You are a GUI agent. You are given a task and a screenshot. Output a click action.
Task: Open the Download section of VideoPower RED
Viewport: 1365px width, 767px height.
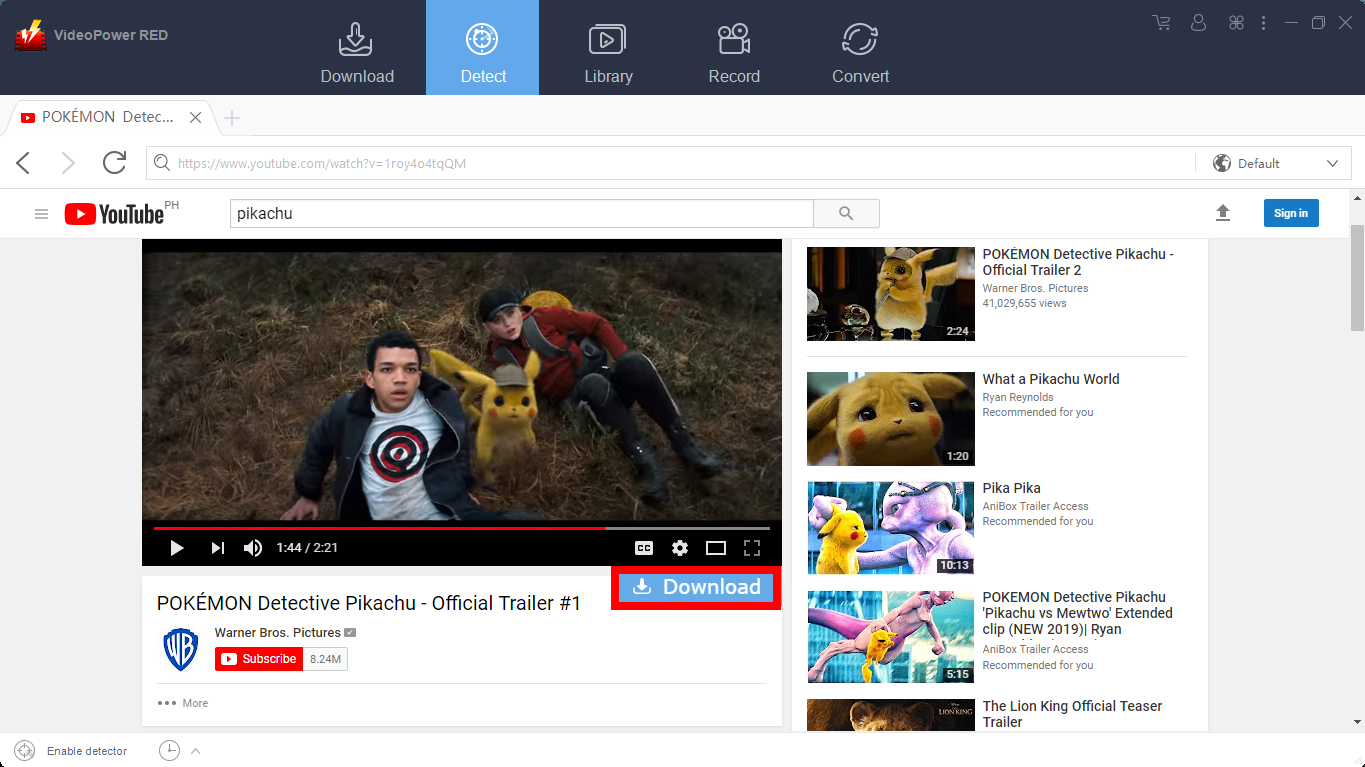[x=356, y=47]
